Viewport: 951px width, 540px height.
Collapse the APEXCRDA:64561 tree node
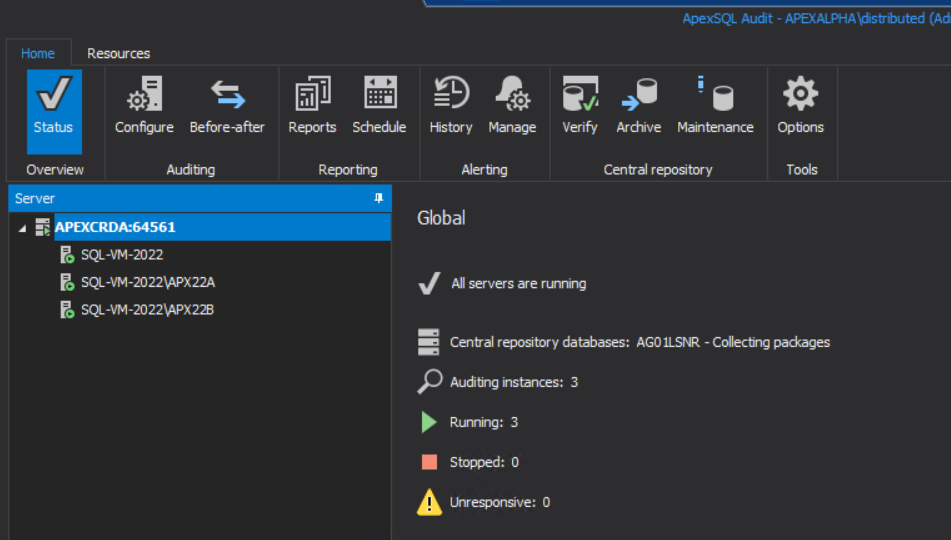coord(22,228)
